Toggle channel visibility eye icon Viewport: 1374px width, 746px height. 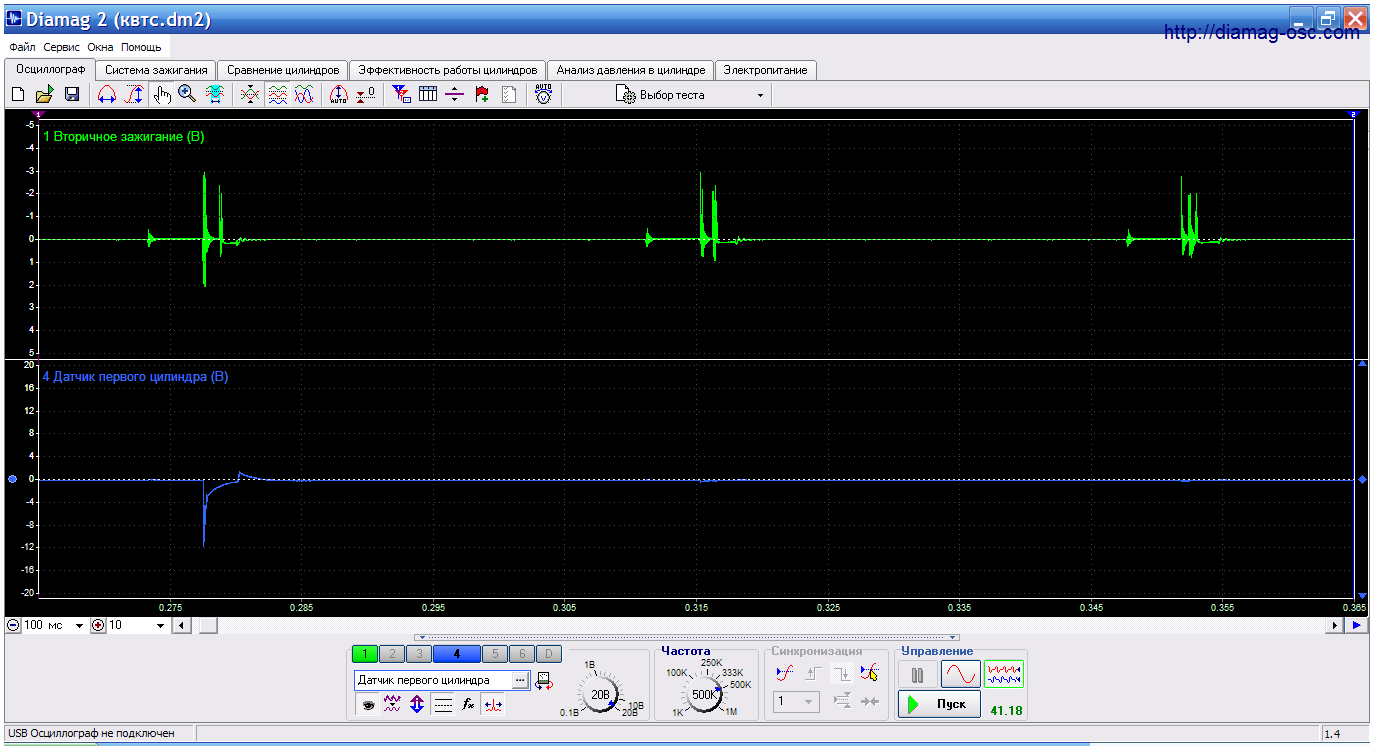pos(367,704)
